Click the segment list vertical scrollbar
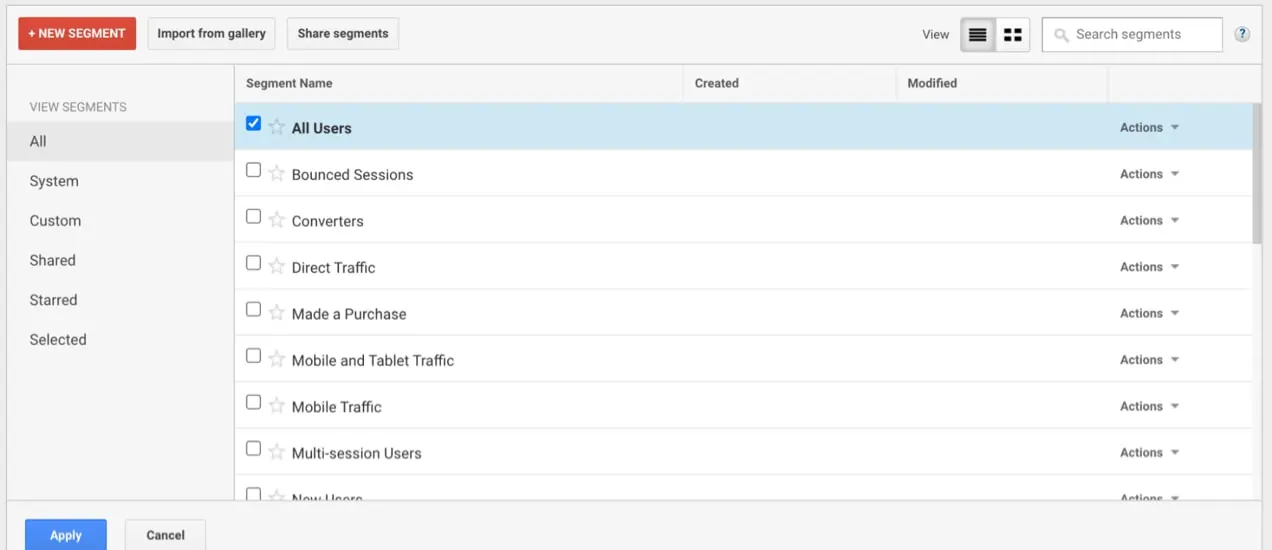Image resolution: width=1272 pixels, height=550 pixels. pos(1257,172)
